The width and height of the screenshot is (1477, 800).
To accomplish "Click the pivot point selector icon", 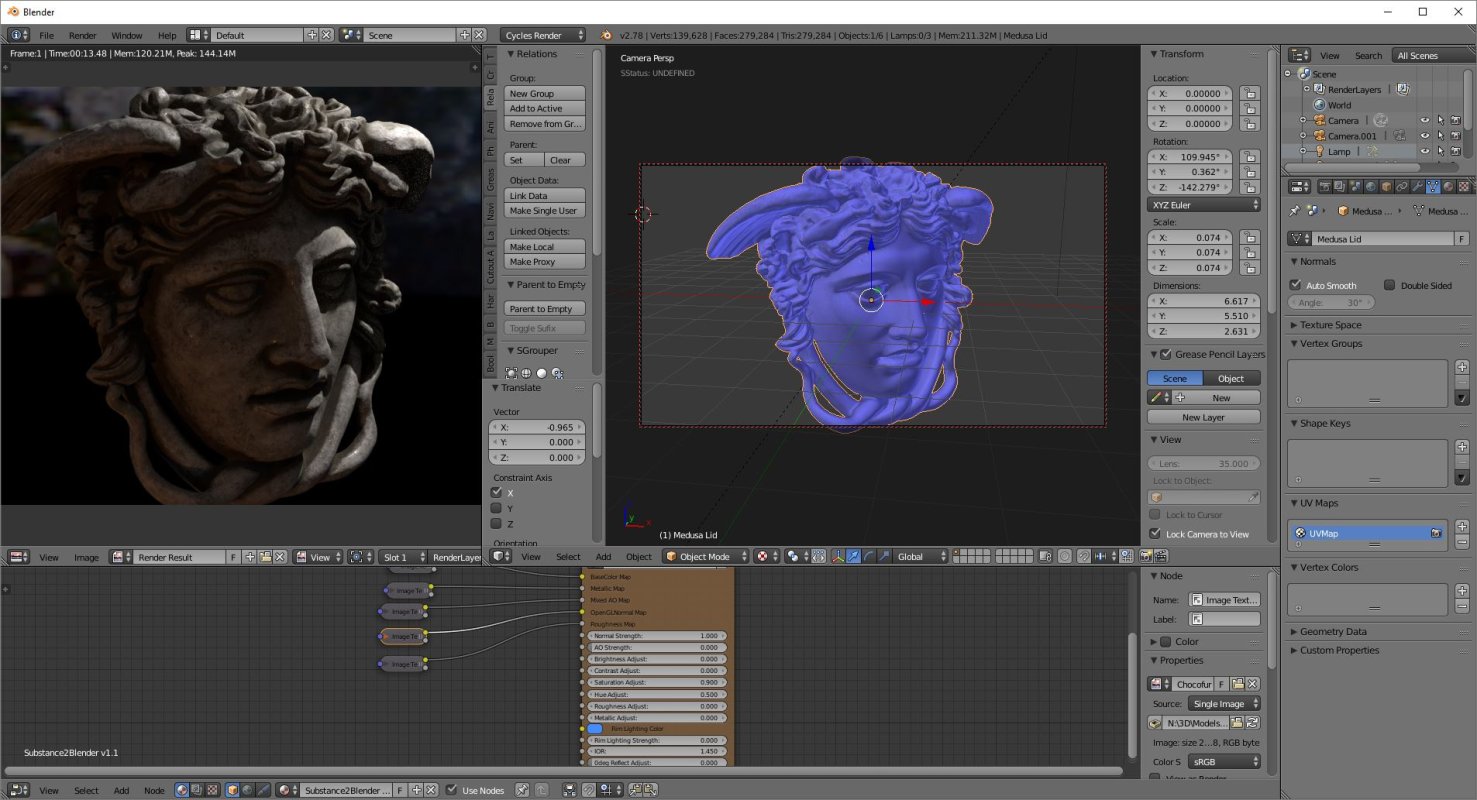I will [x=795, y=557].
